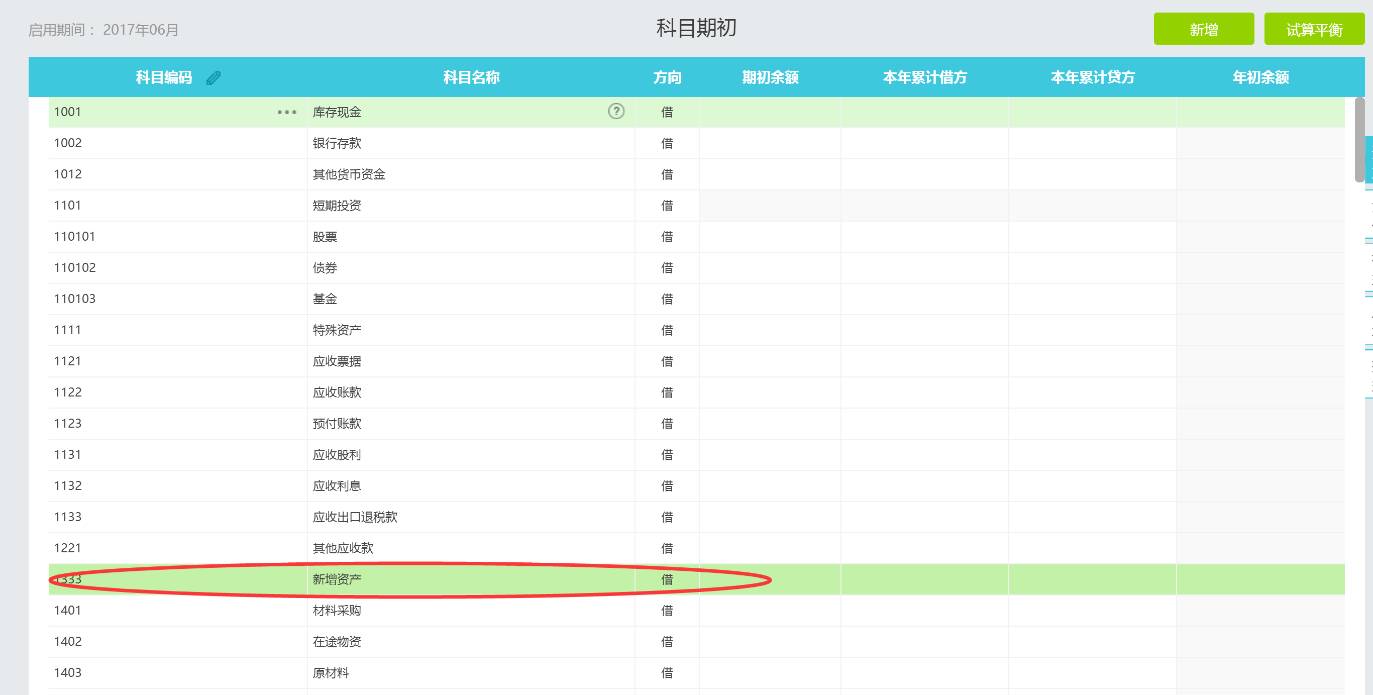This screenshot has height=695, width=1373.
Task: Click the 年初余额 column header
Action: pos(1260,77)
